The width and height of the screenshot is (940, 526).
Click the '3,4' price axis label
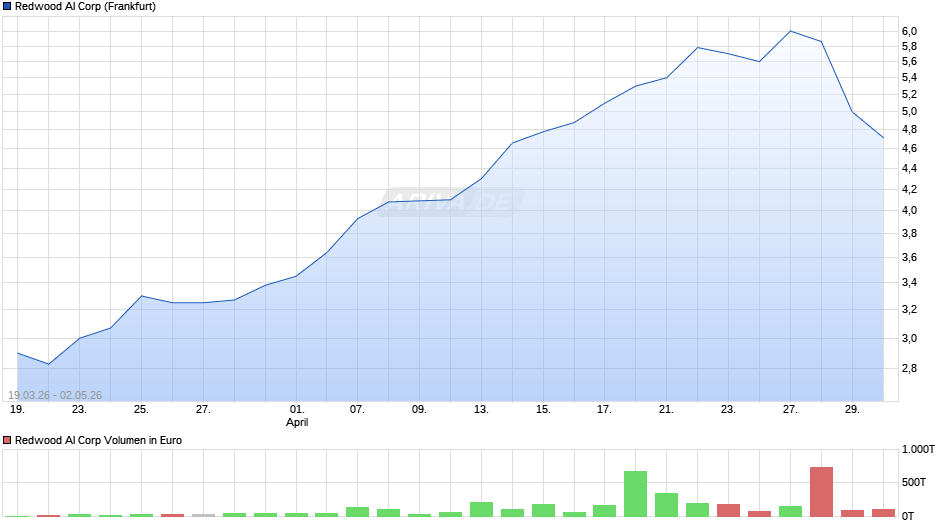click(909, 282)
